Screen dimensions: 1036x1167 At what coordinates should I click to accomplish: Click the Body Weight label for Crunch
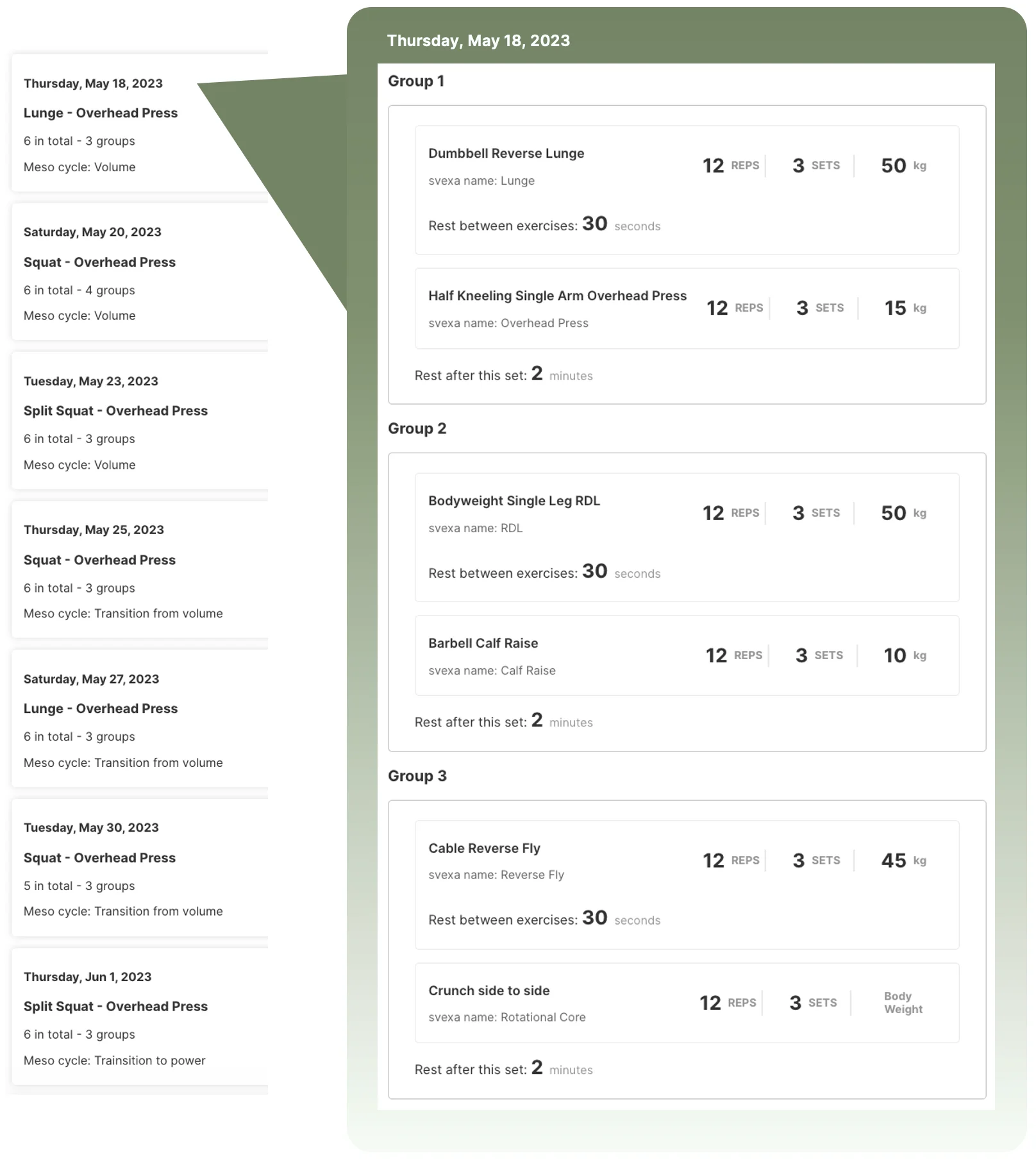pyautogui.click(x=903, y=1003)
